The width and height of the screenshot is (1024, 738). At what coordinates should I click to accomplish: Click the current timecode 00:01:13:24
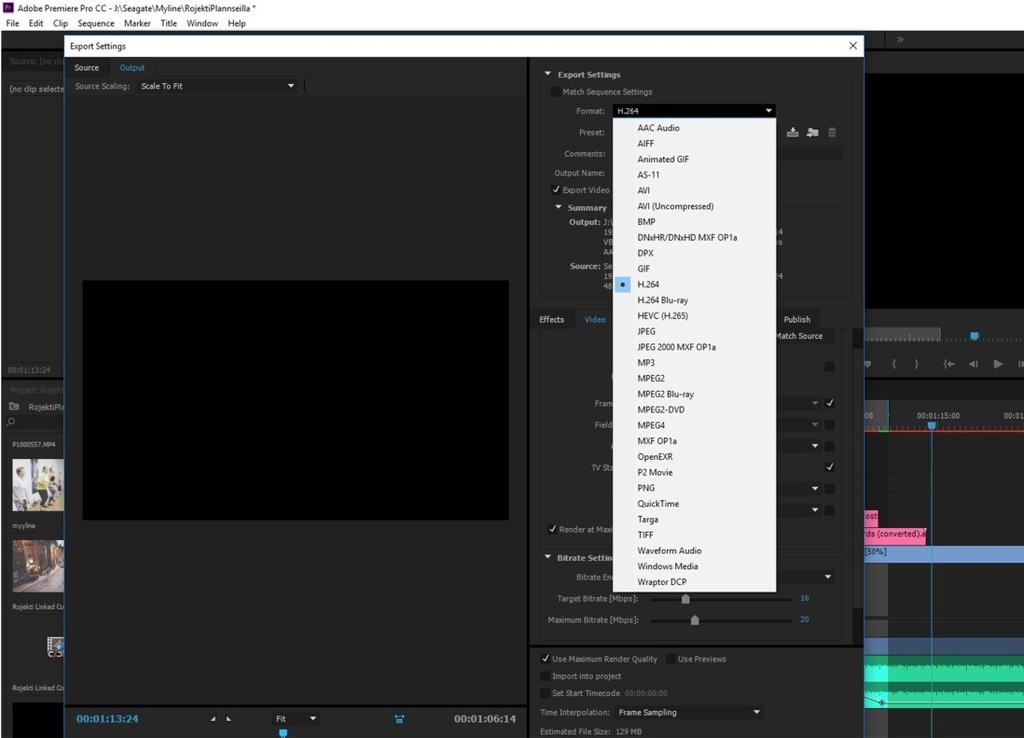(x=107, y=718)
